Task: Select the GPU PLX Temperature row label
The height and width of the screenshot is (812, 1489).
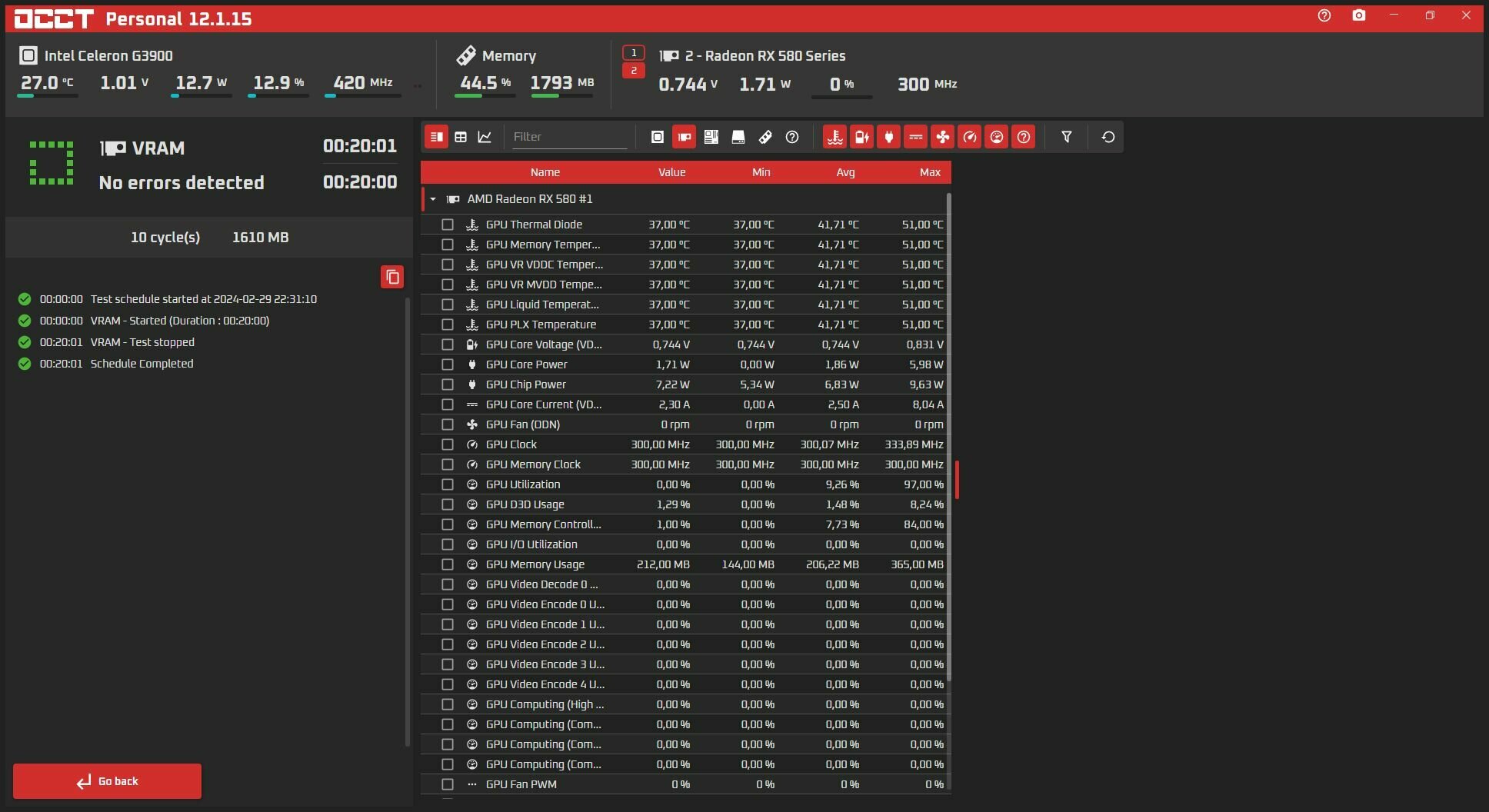Action: click(541, 324)
